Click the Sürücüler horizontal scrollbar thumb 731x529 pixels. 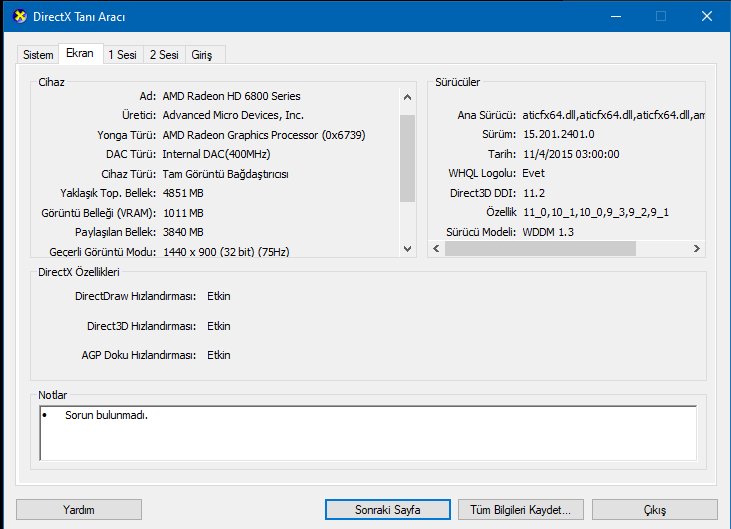(540, 248)
